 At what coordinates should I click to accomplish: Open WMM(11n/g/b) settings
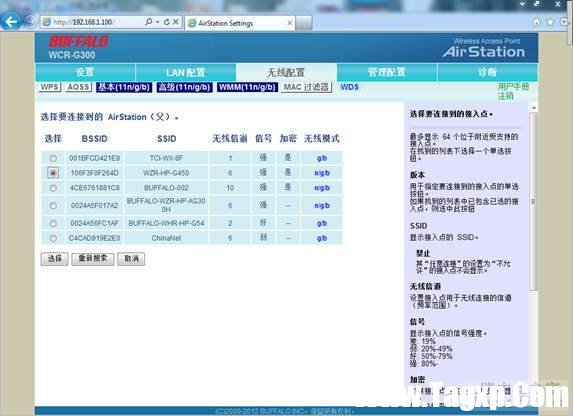coord(247,87)
